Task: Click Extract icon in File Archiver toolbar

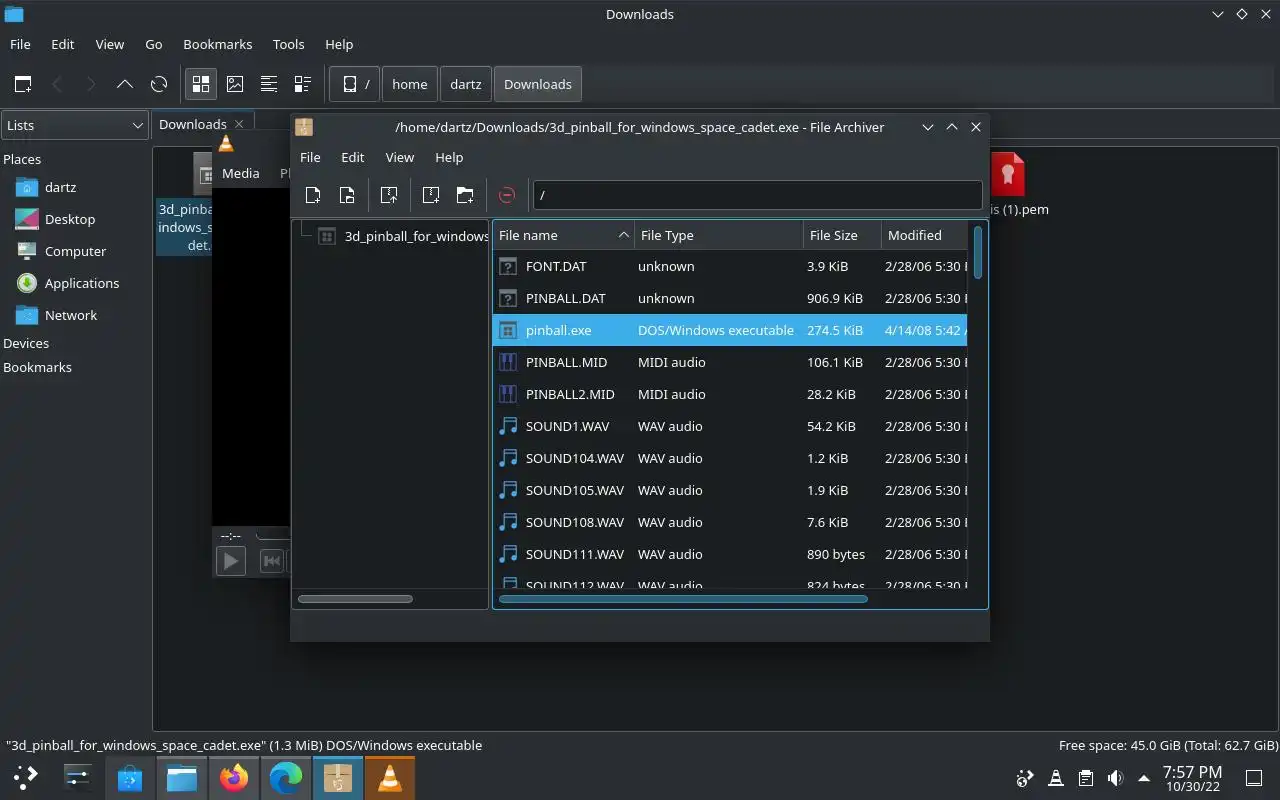Action: (389, 195)
